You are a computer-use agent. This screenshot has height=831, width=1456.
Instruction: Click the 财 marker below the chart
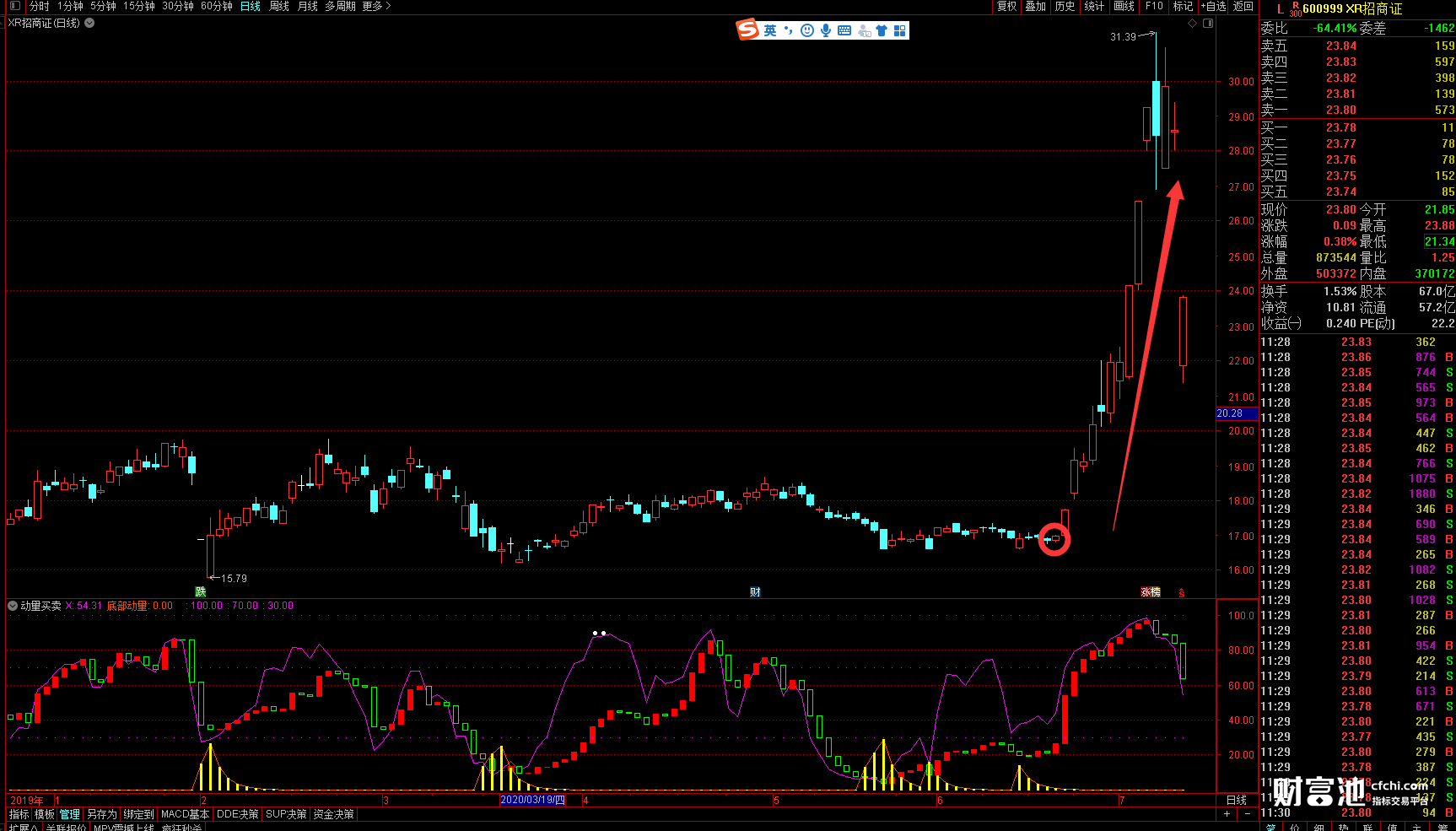click(x=755, y=592)
